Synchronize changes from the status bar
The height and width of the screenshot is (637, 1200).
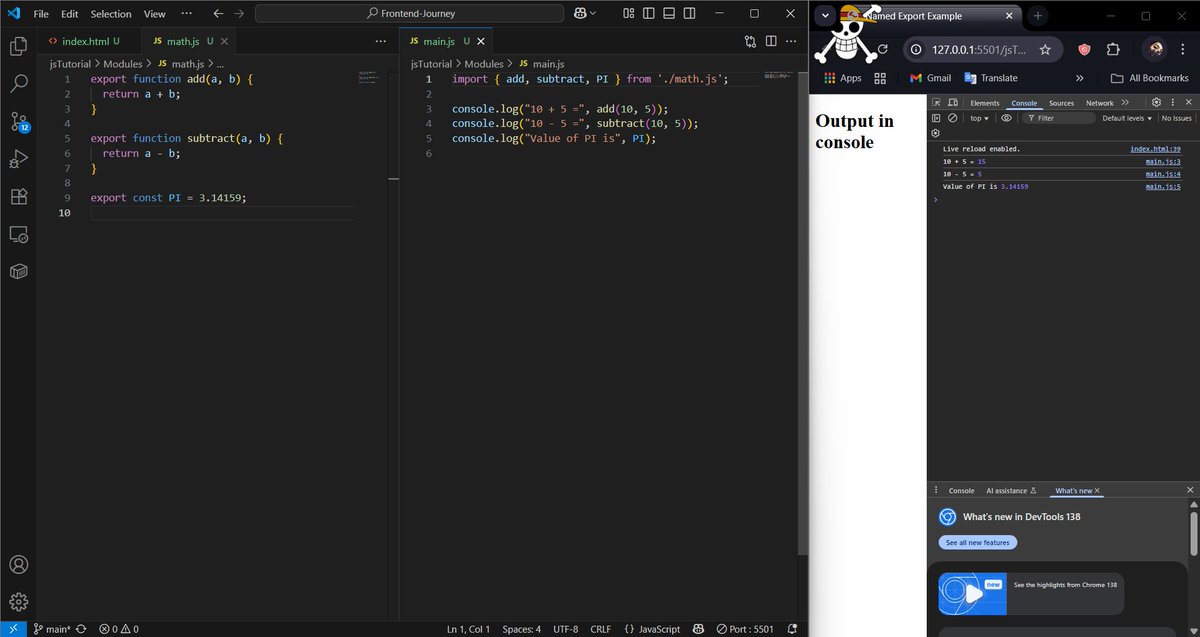tap(81, 629)
